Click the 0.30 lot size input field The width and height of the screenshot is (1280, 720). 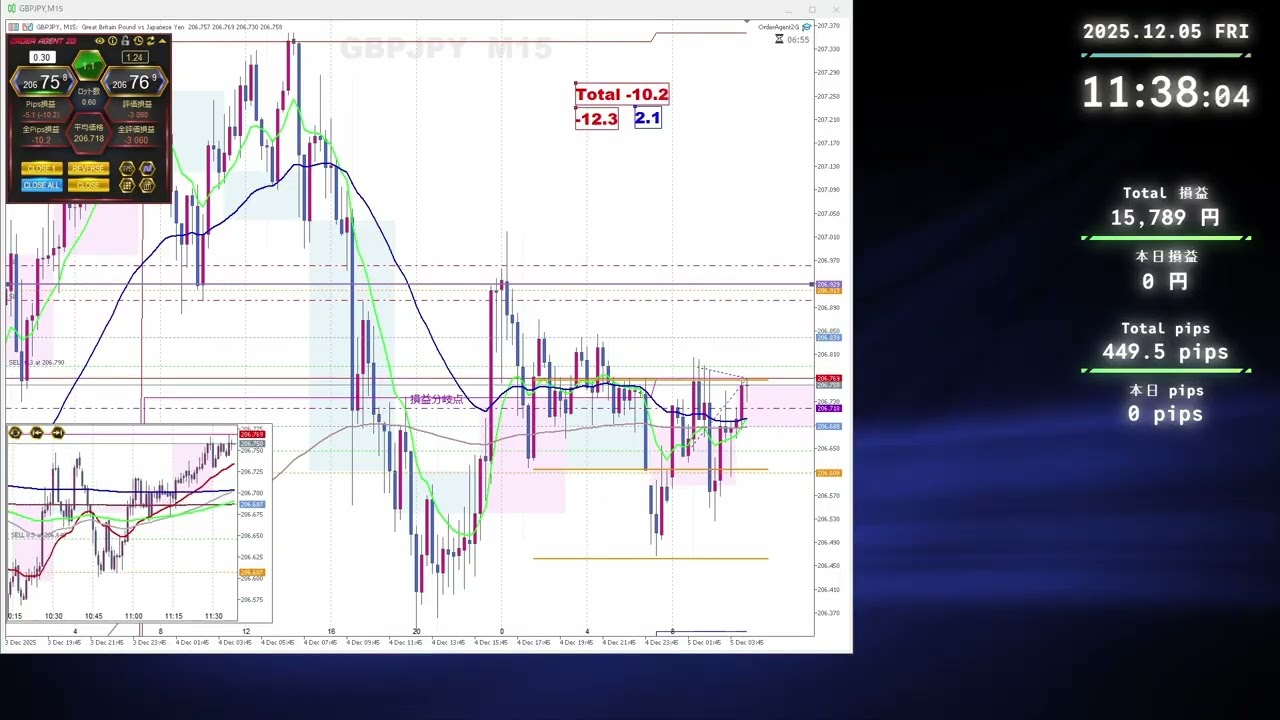(x=42, y=58)
